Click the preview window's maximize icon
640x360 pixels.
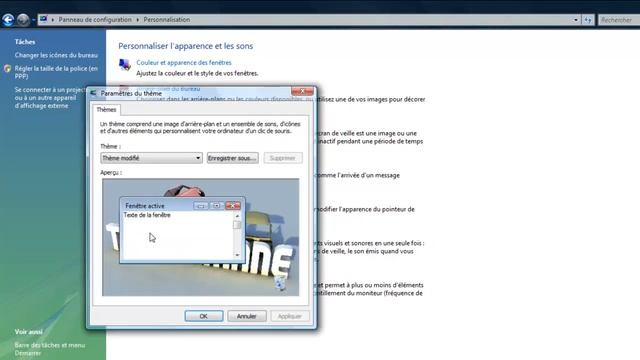(x=216, y=206)
